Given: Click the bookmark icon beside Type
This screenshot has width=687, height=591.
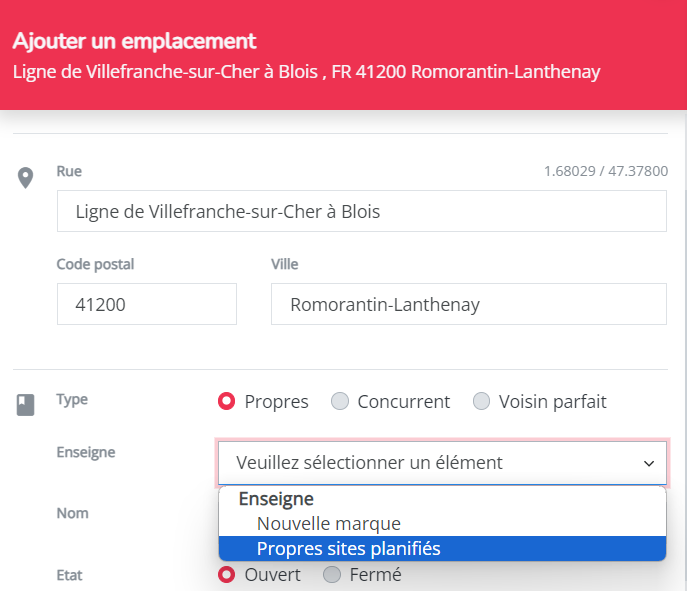Looking at the screenshot, I should pos(25,405).
